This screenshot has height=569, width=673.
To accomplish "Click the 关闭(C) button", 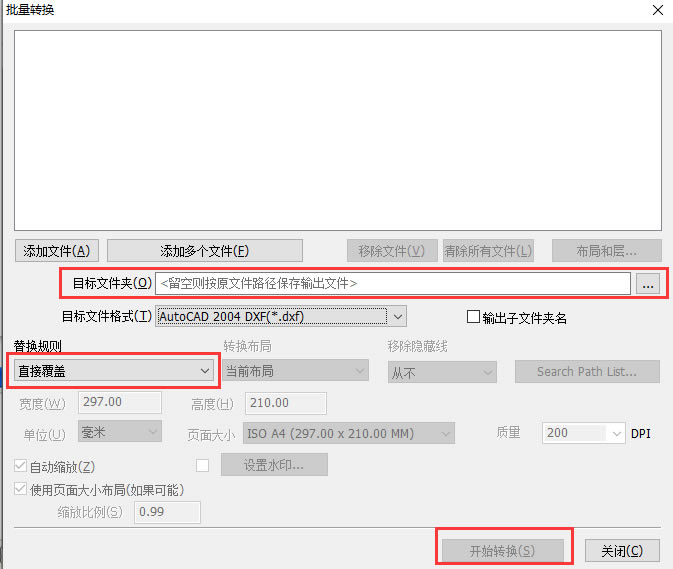I will [x=622, y=551].
